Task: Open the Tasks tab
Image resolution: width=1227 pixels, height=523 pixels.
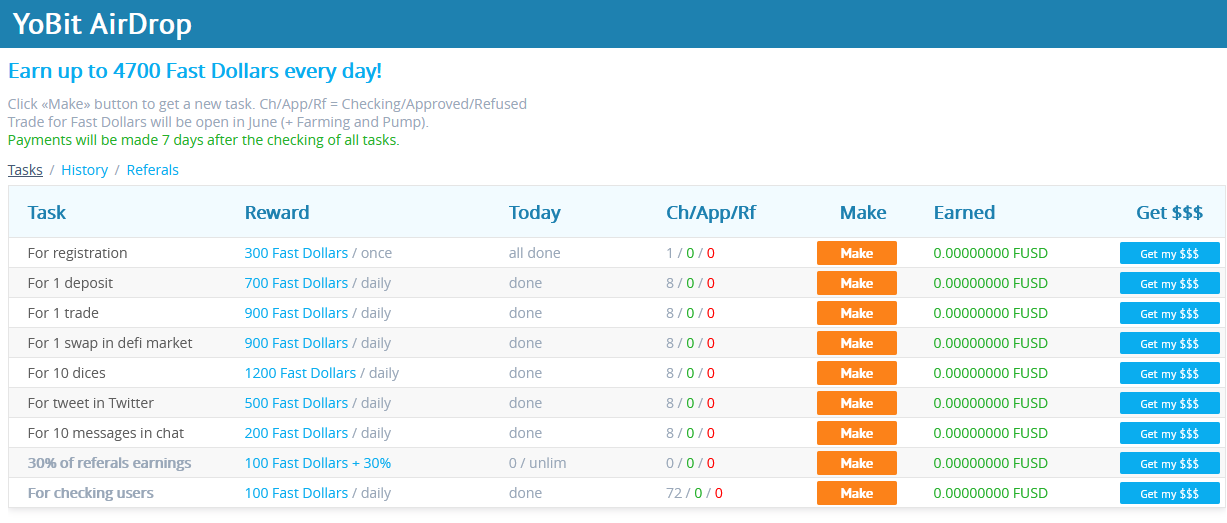Action: coord(25,170)
